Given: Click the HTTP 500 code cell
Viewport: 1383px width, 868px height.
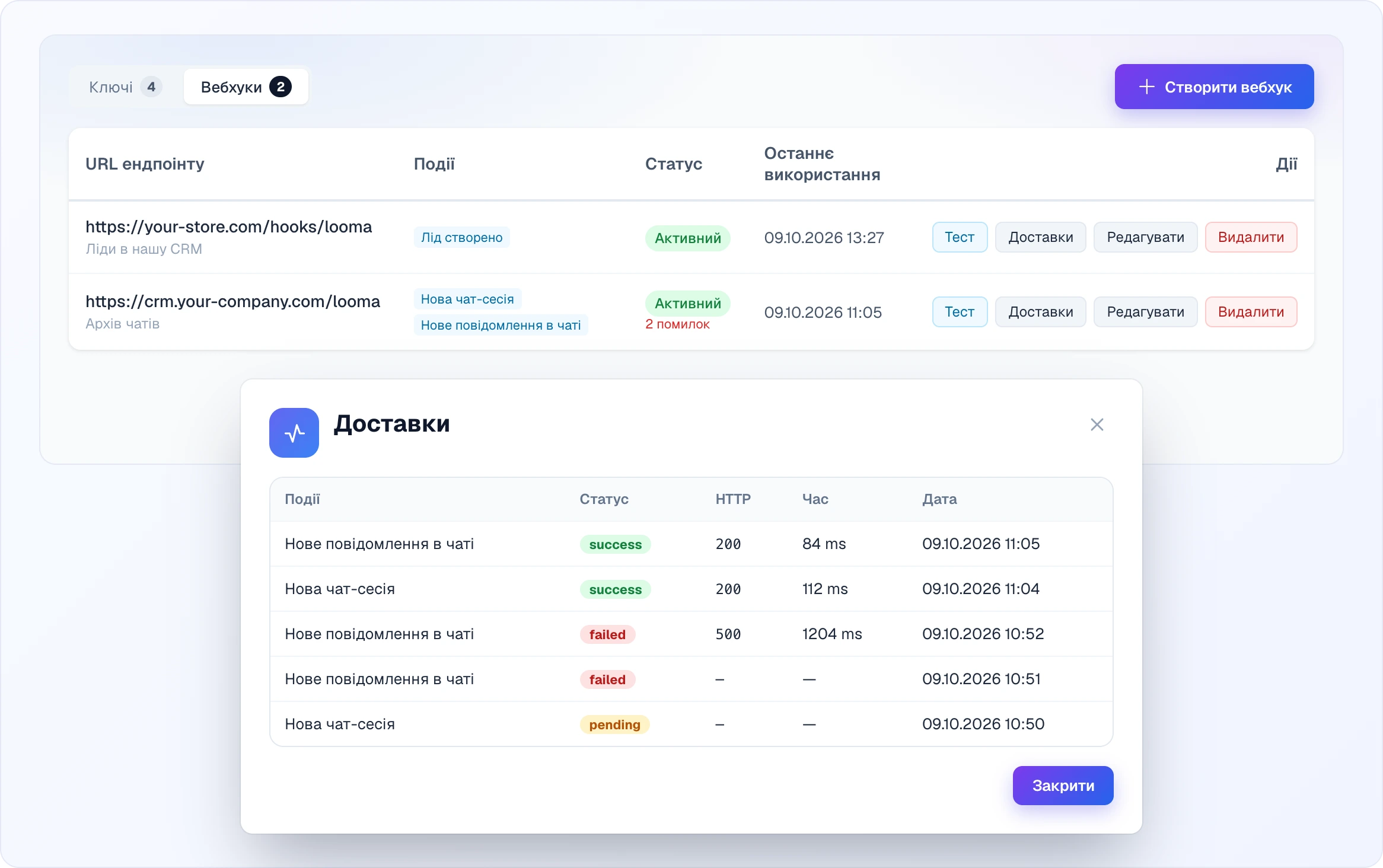Looking at the screenshot, I should (728, 634).
